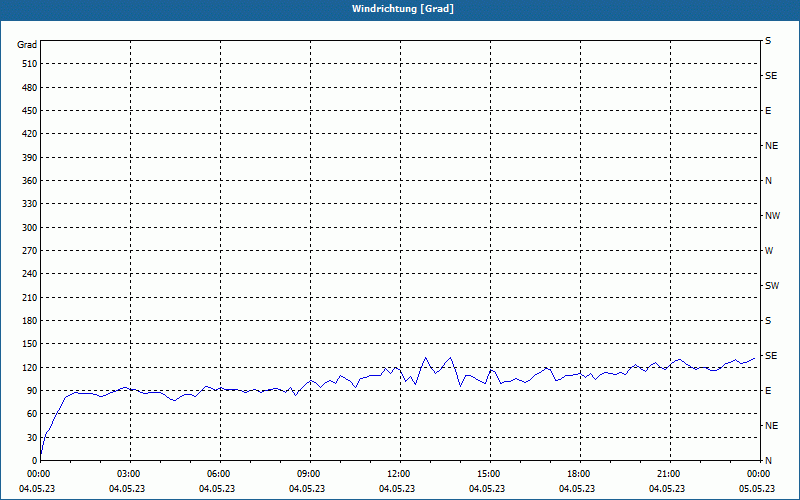Image resolution: width=800 pixels, height=500 pixels.
Task: Select the 480 value on degree axis
Action: click(x=30, y=88)
